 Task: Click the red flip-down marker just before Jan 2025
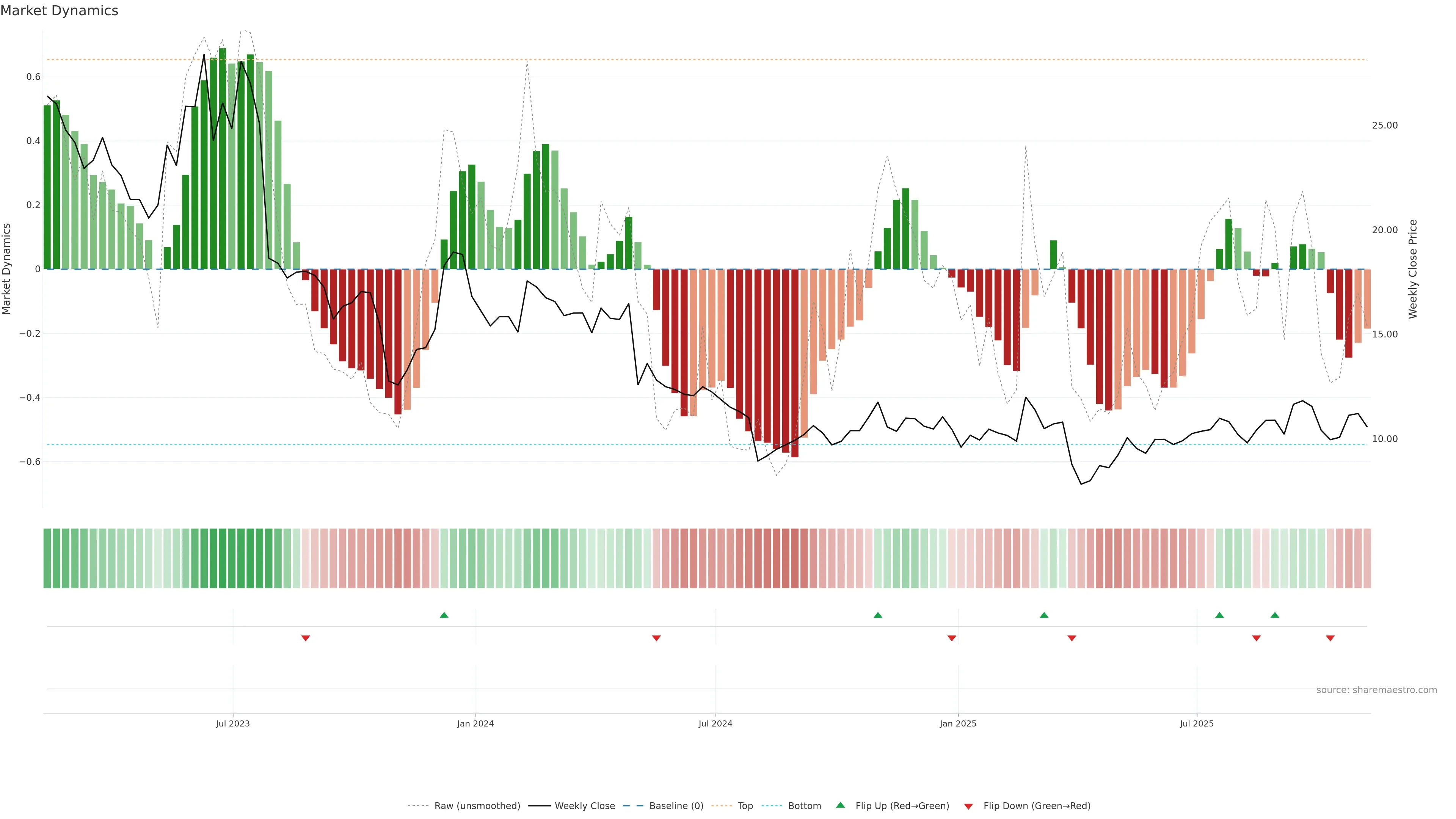[x=951, y=638]
